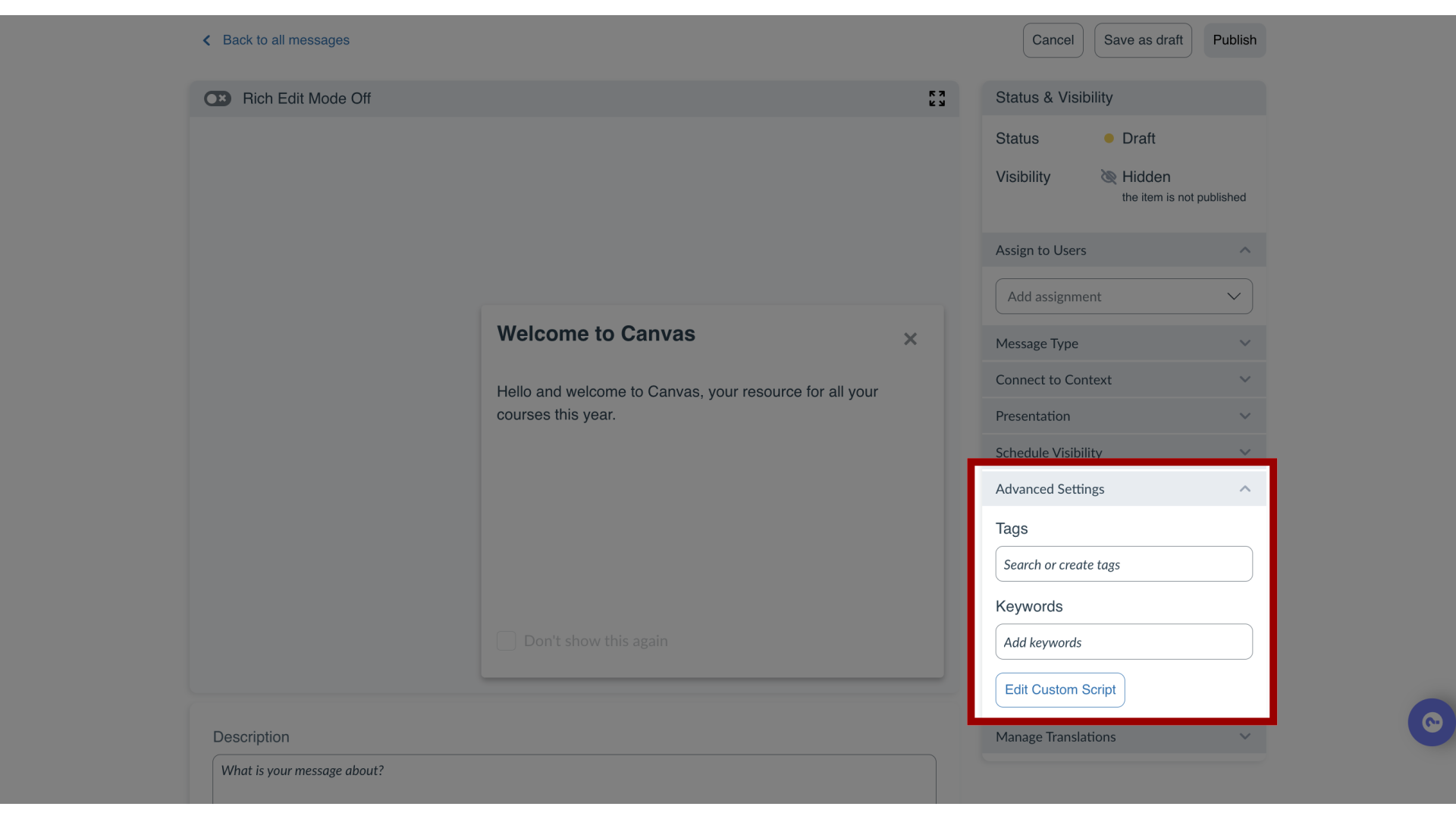Expand the Message Type section
Screen dimensions: 1456x819
1124,344
